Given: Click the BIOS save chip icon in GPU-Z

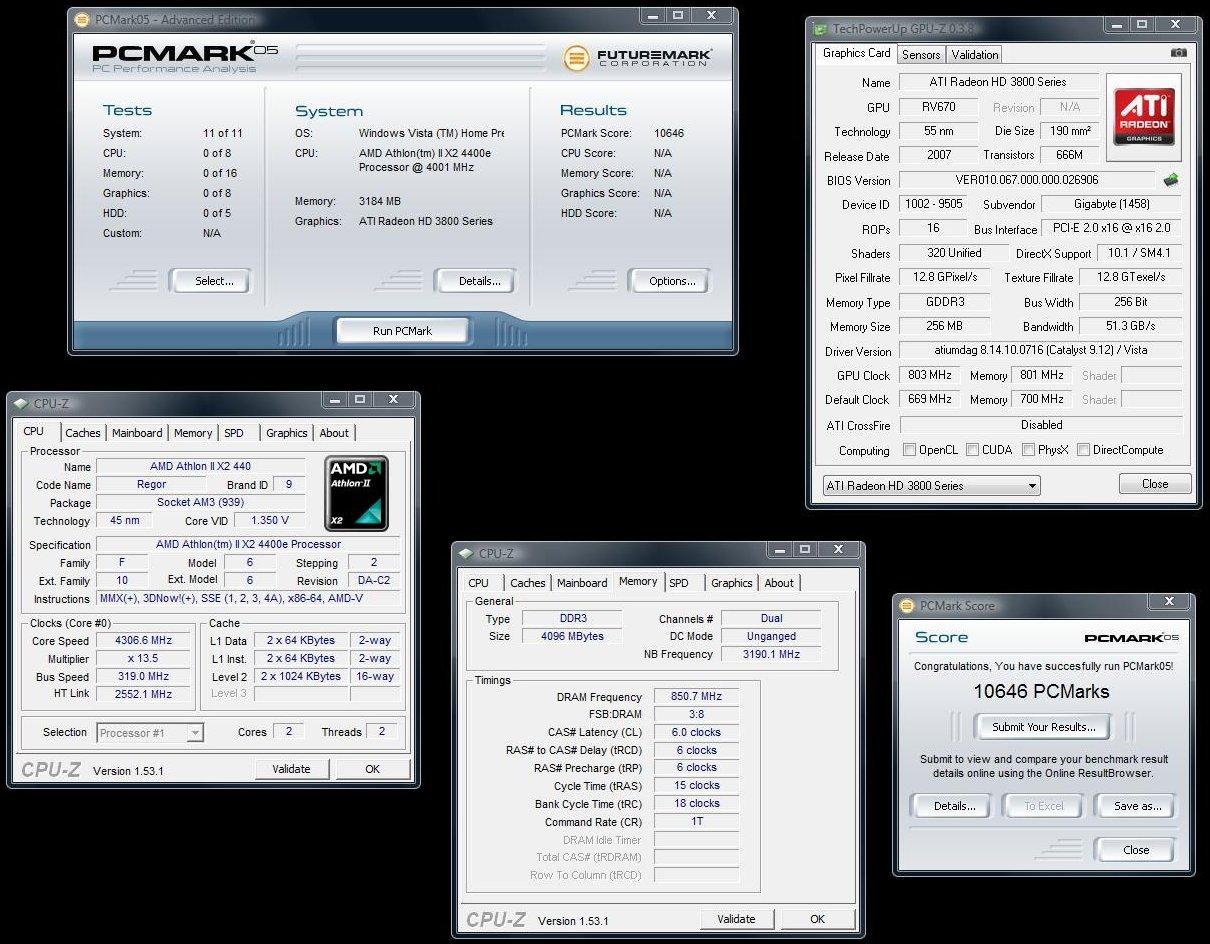Looking at the screenshot, I should pos(1170,180).
